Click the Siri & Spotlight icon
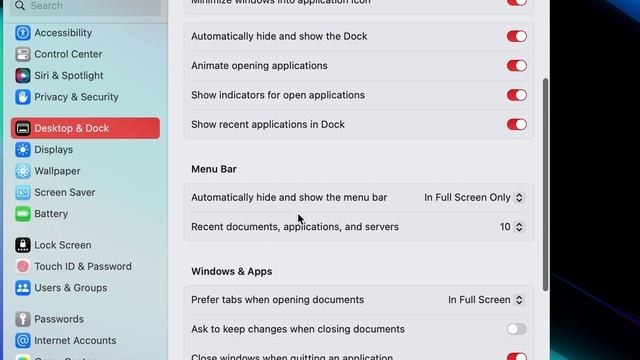Image resolution: width=640 pixels, height=360 pixels. point(23,76)
